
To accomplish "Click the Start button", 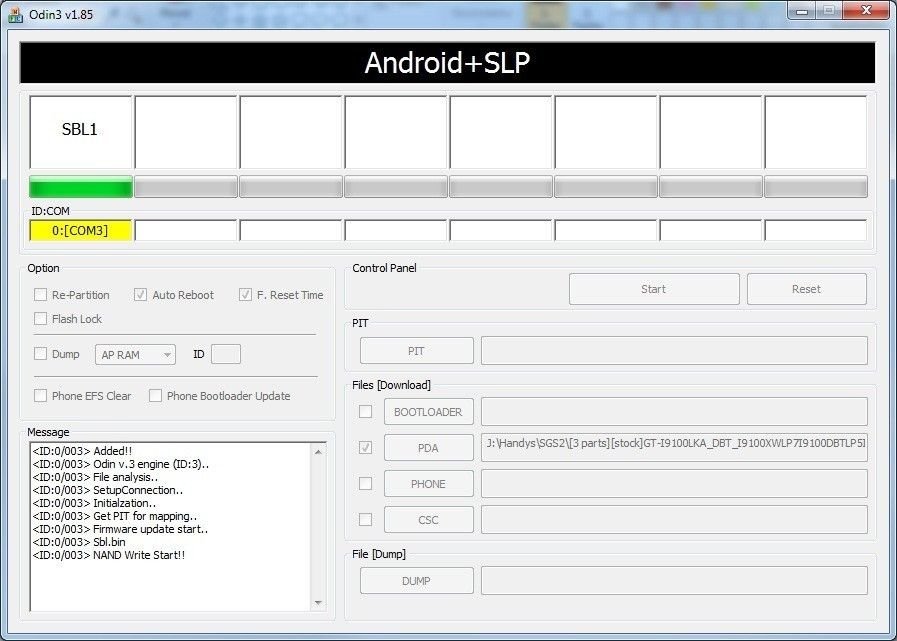I will pyautogui.click(x=654, y=289).
